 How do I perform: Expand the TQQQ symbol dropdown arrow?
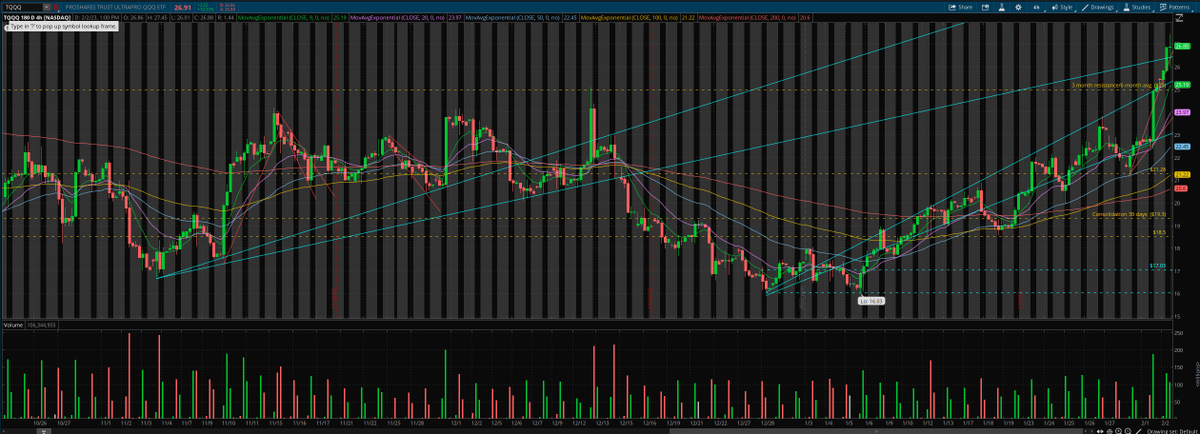pos(46,7)
